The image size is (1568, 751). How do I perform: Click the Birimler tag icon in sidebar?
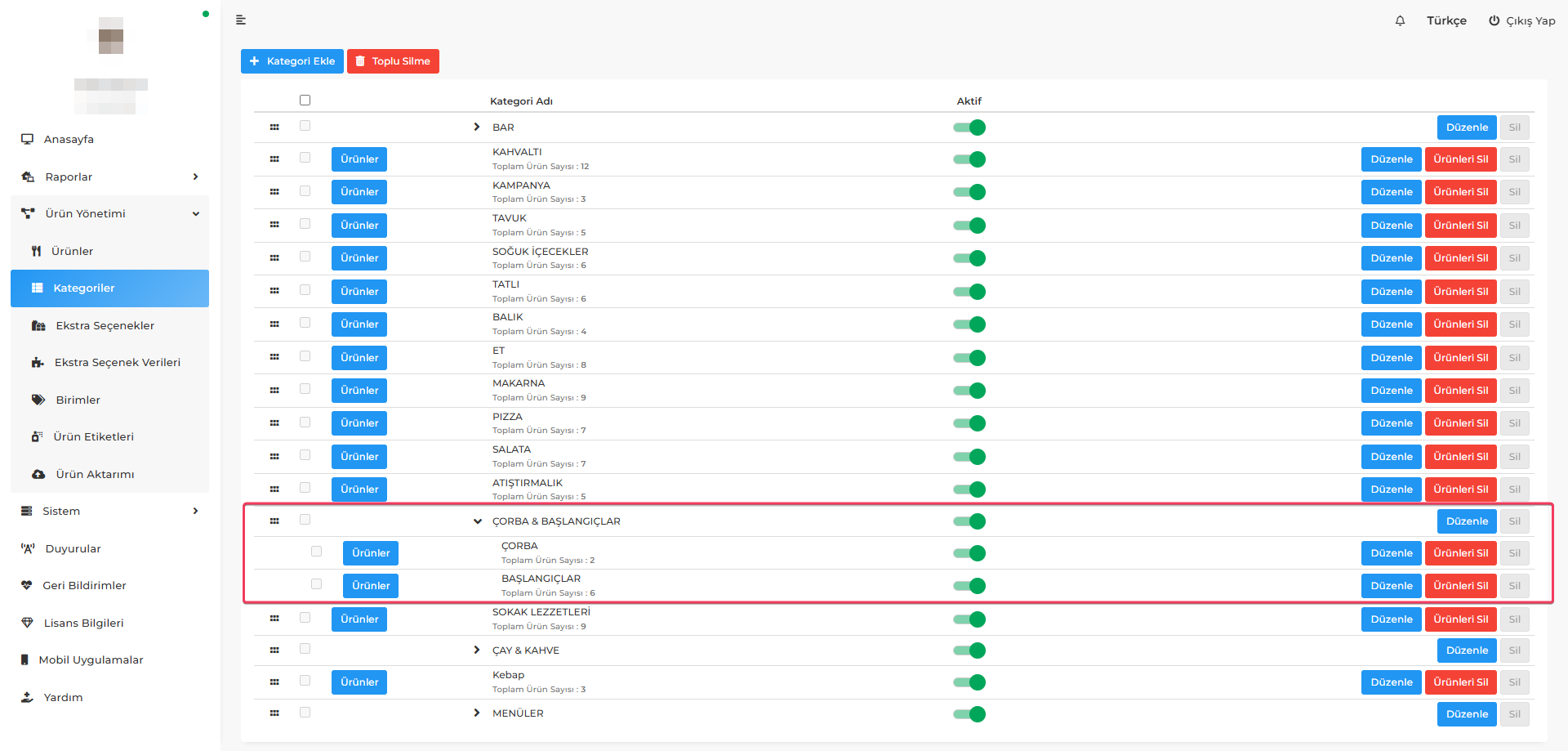38,400
